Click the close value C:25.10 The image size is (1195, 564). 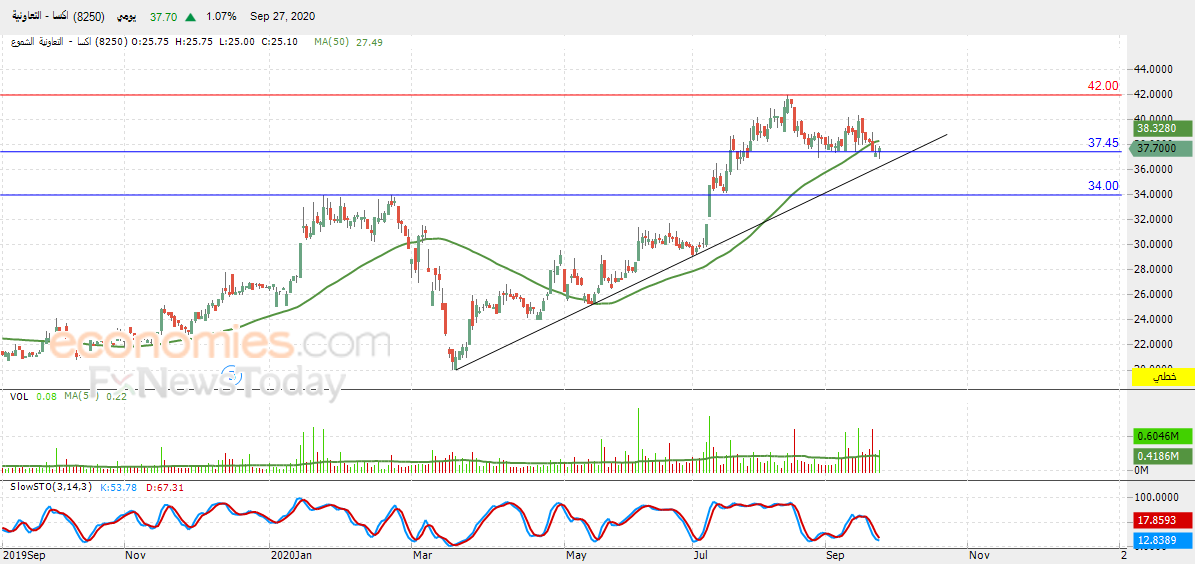279,43
